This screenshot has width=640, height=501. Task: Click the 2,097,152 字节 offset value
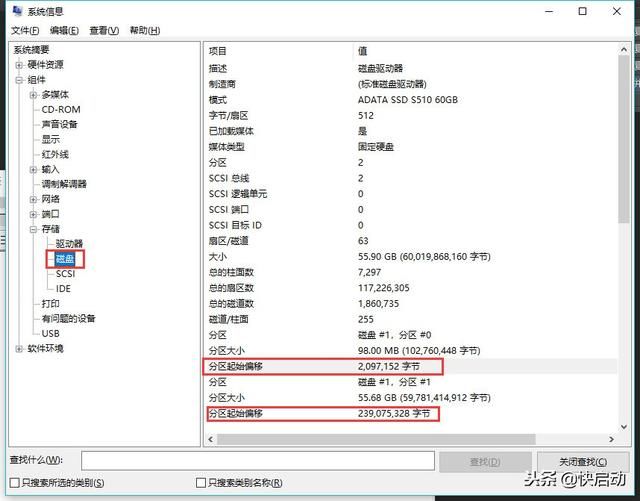(x=389, y=367)
